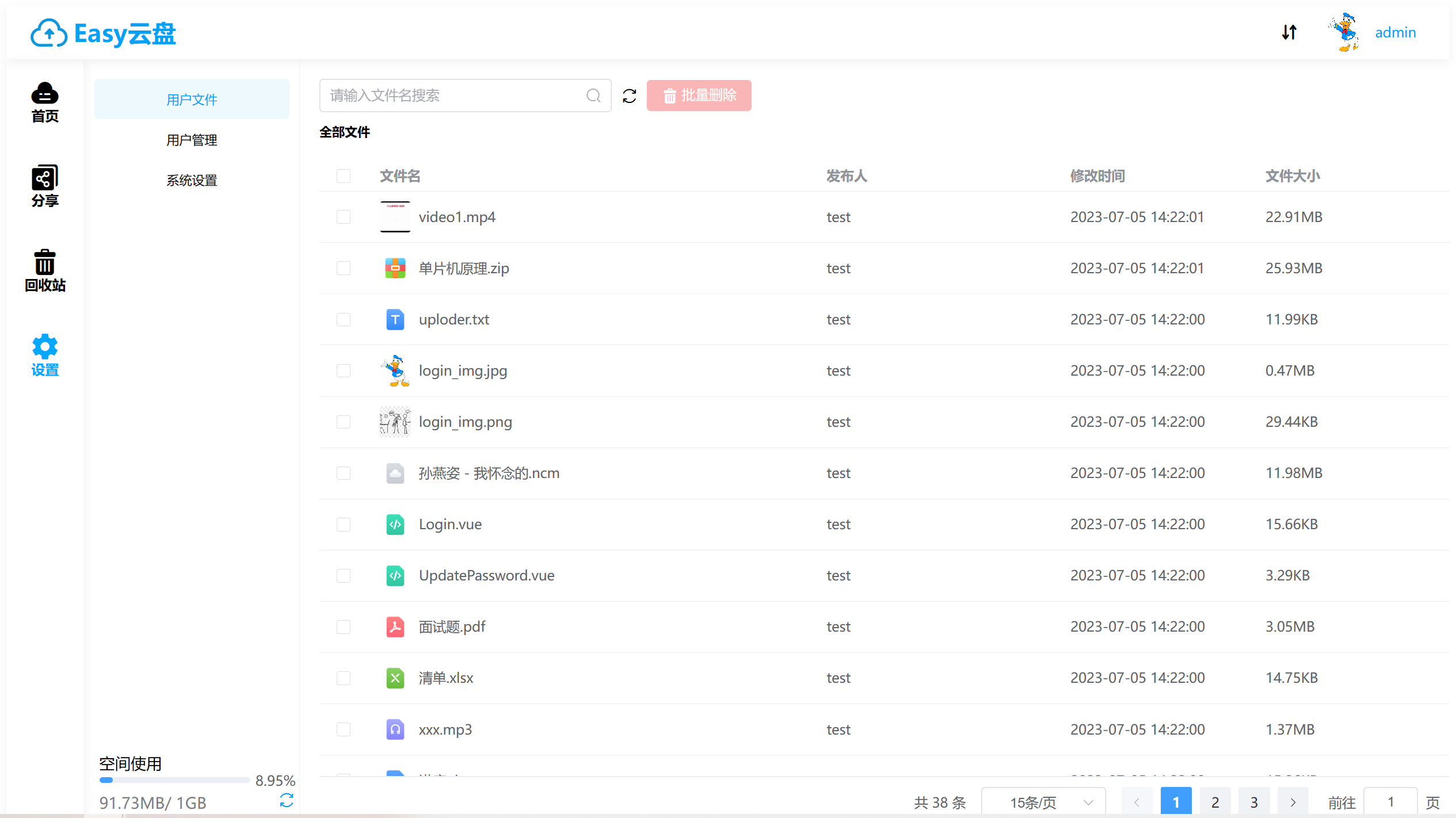Select the 分享 share section
1456x818 pixels.
coord(44,185)
